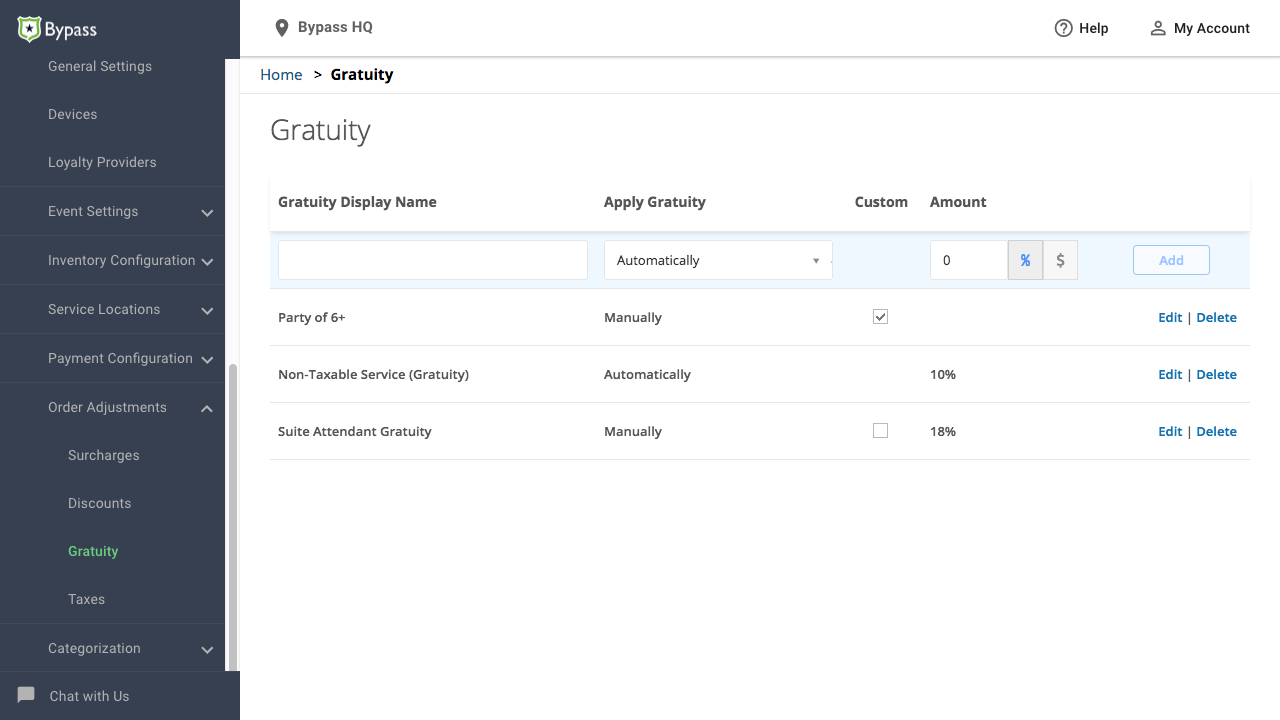
Task: Click the Suite Attendant Gratuity name
Action: 355,431
